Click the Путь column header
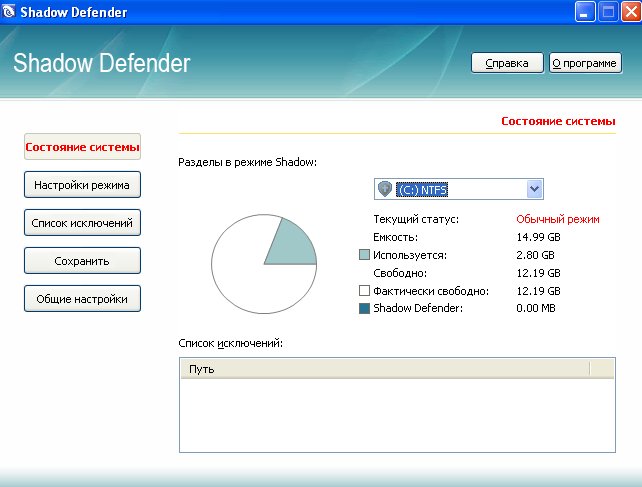Viewport: 642px width, 487px height. 385,369
